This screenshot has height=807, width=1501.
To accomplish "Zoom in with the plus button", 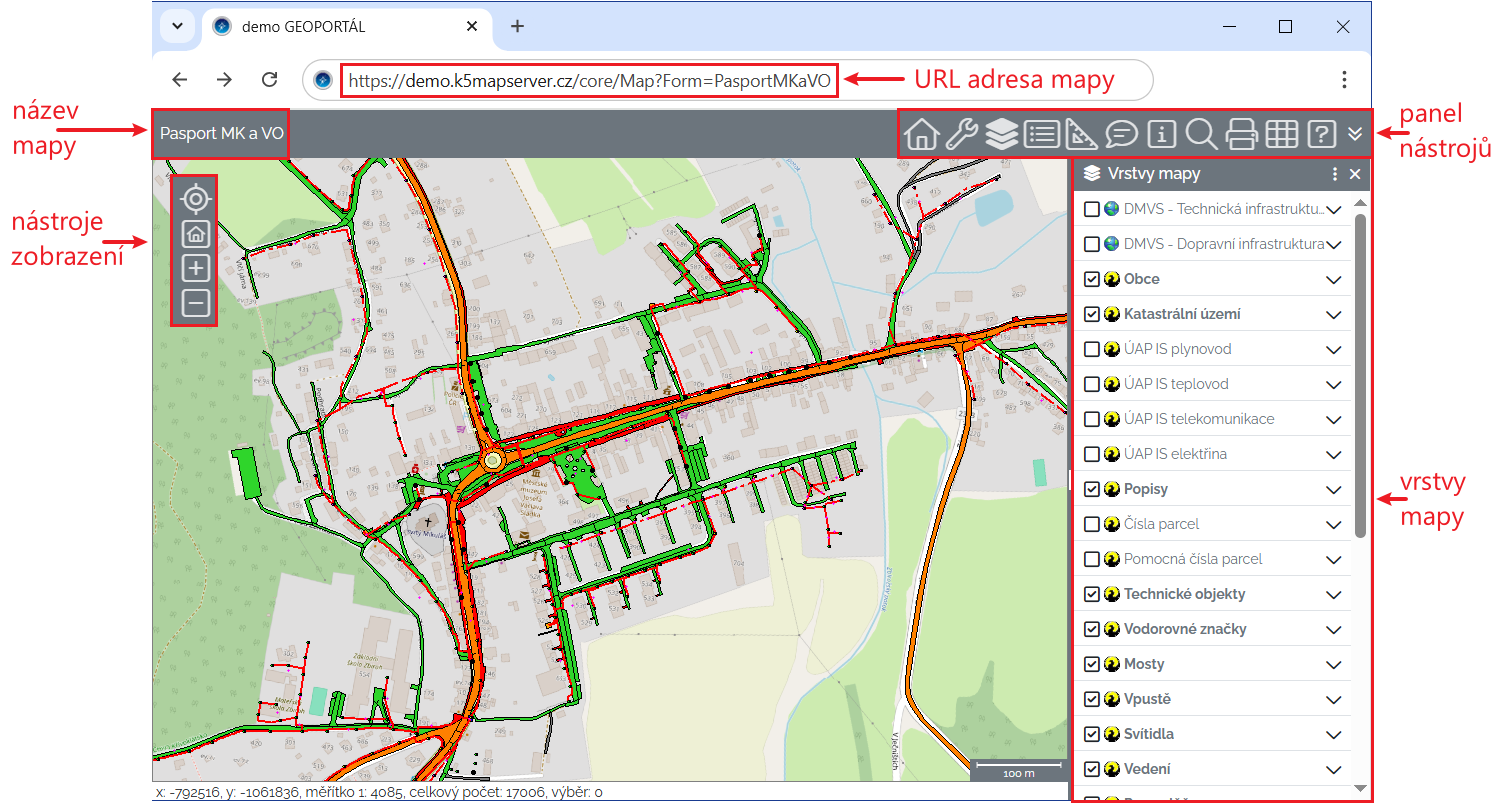I will click(x=196, y=268).
